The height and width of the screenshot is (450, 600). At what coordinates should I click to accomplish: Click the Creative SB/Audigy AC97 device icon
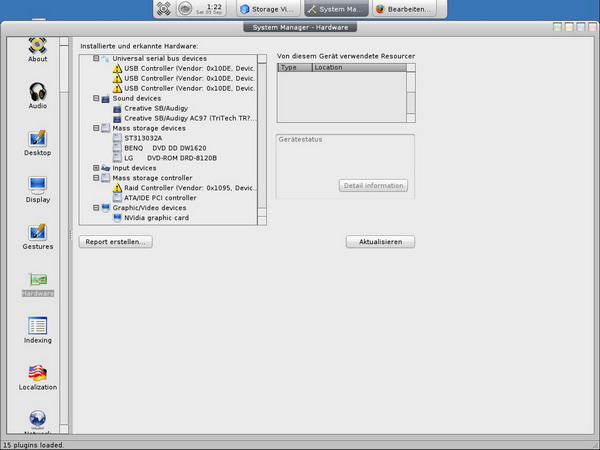point(117,119)
